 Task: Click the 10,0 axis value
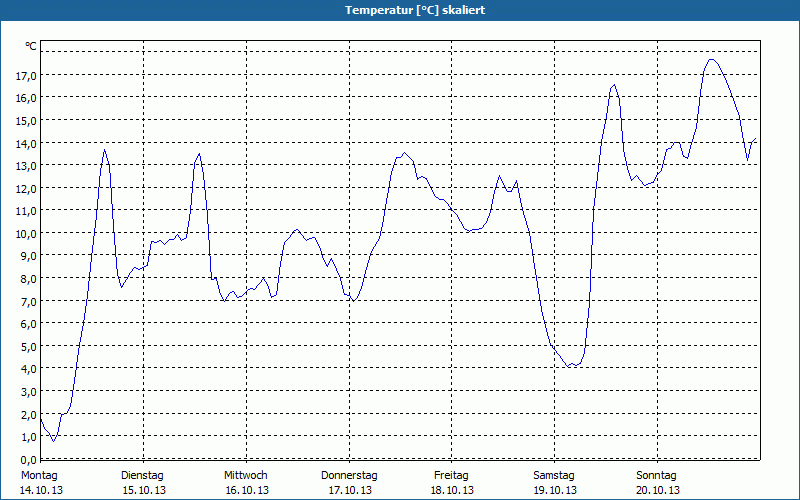pos(26,234)
